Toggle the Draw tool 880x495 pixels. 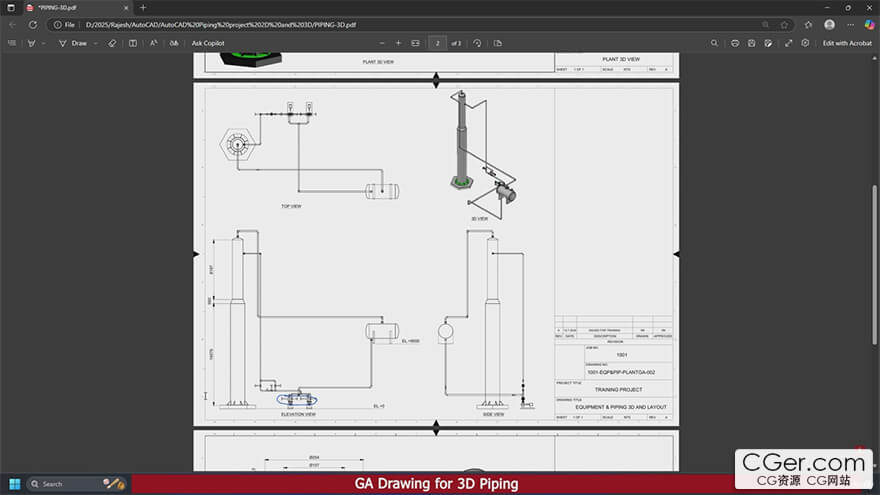73,43
